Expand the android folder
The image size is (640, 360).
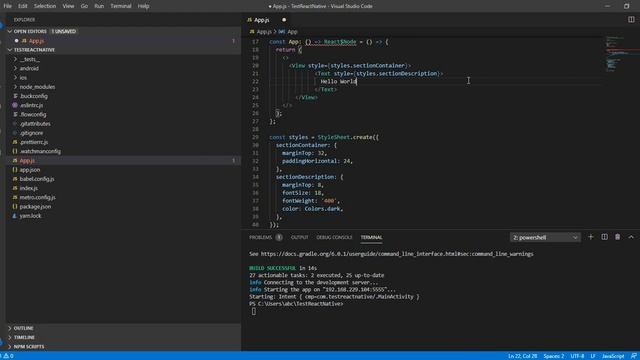(29, 69)
